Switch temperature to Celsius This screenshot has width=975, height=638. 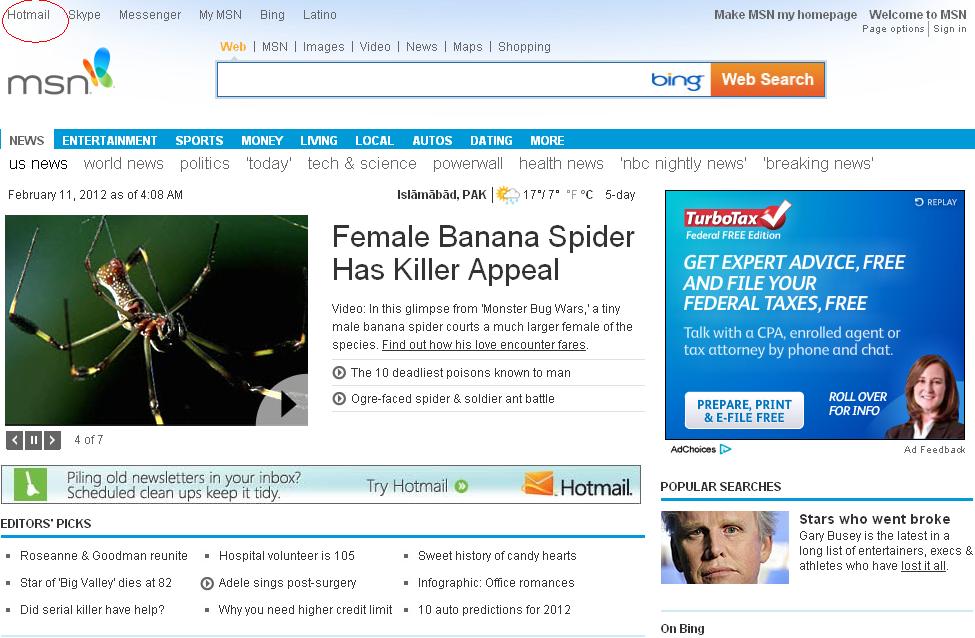[x=586, y=195]
